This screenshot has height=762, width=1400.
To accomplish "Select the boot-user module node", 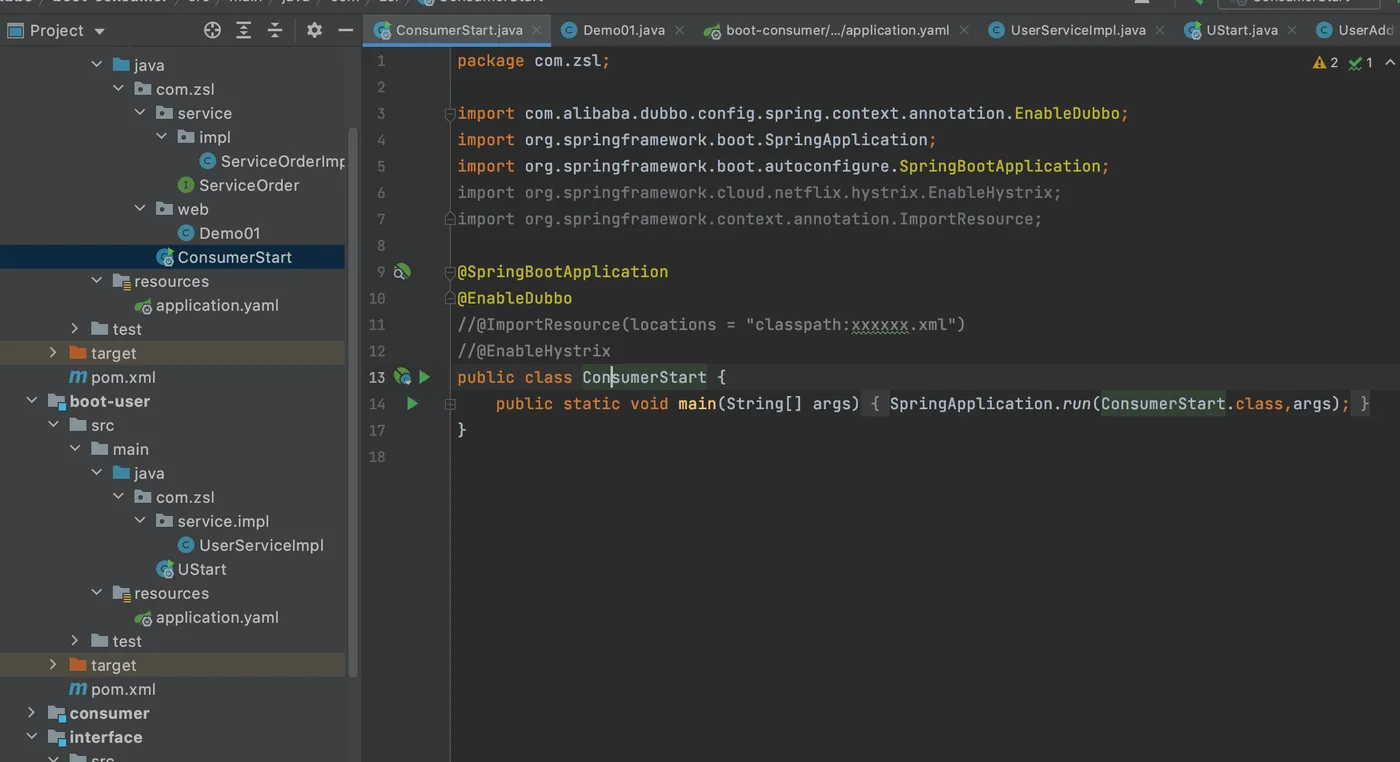I will (99, 401).
